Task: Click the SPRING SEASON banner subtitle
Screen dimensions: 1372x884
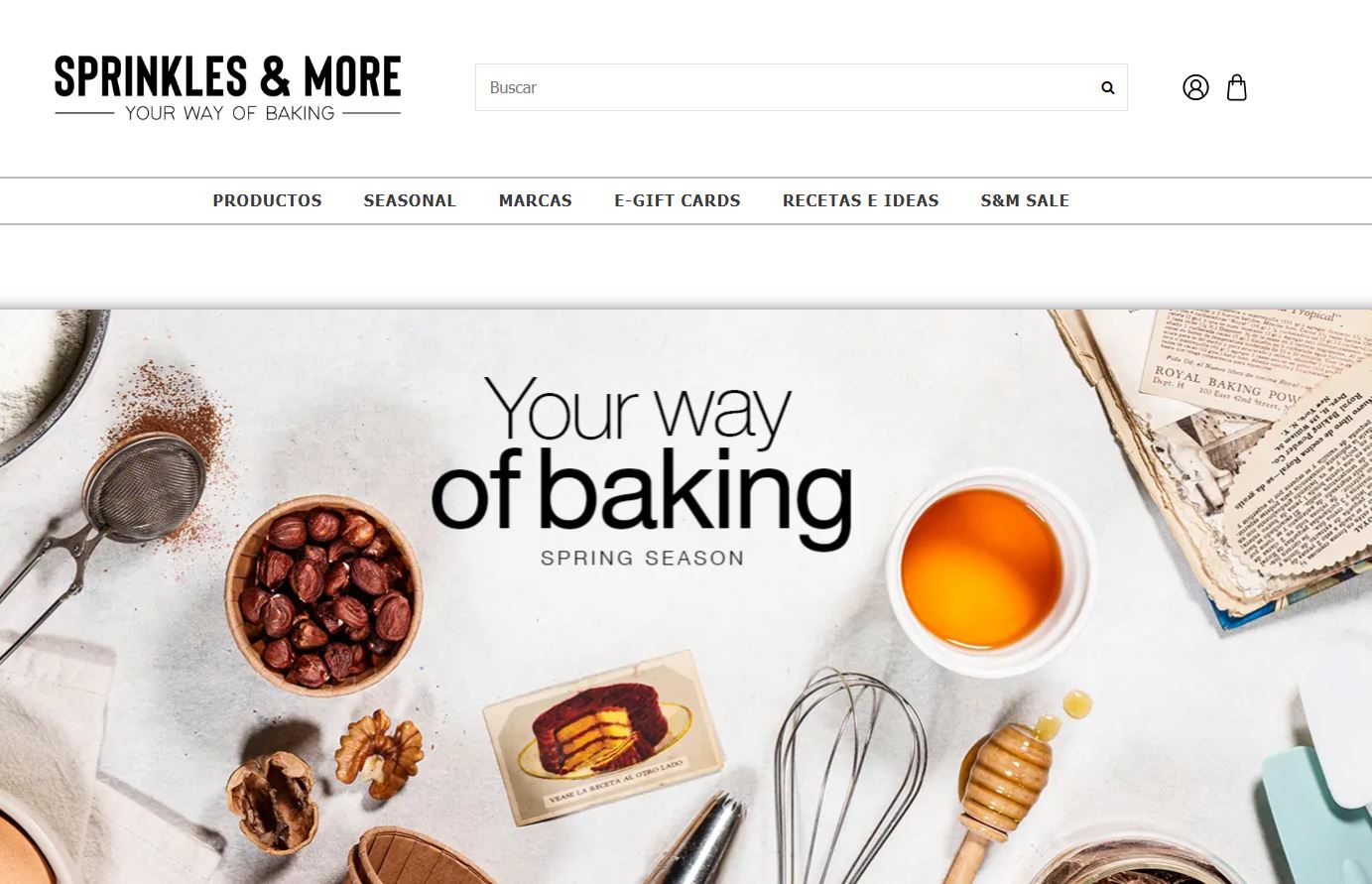Action: [642, 558]
